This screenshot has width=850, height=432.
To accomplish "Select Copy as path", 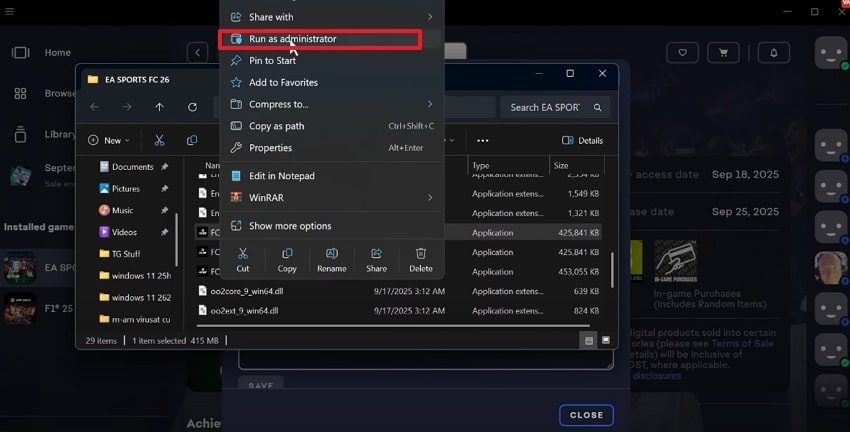I will [x=332, y=126].
